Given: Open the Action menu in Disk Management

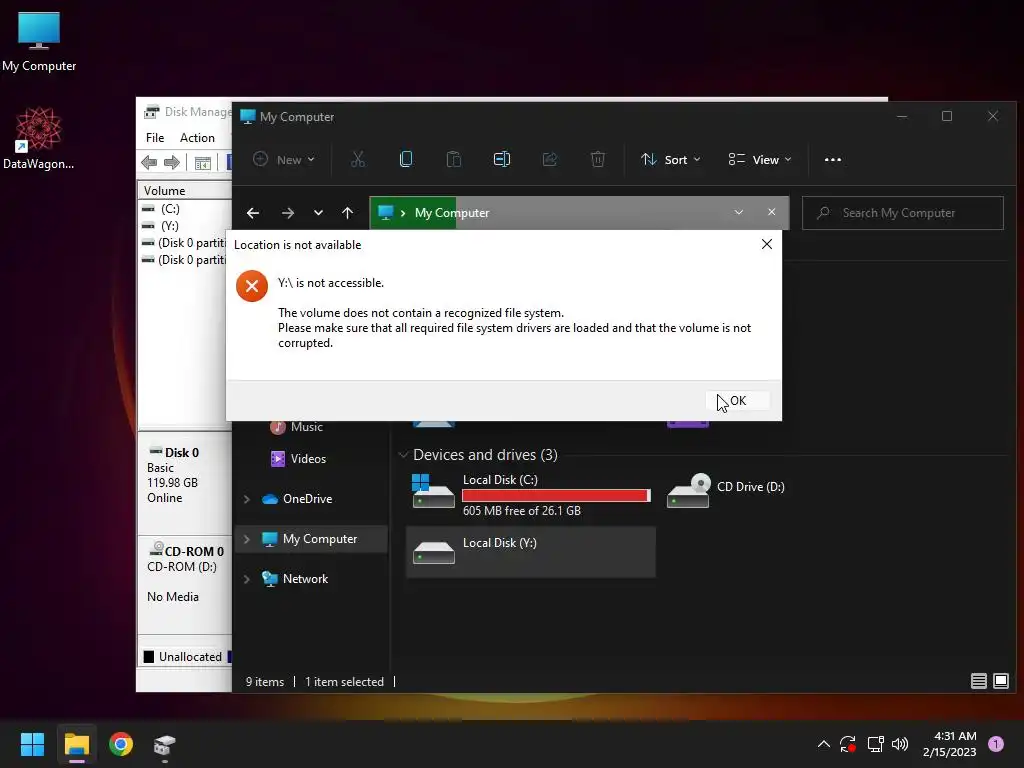Looking at the screenshot, I should (x=197, y=138).
